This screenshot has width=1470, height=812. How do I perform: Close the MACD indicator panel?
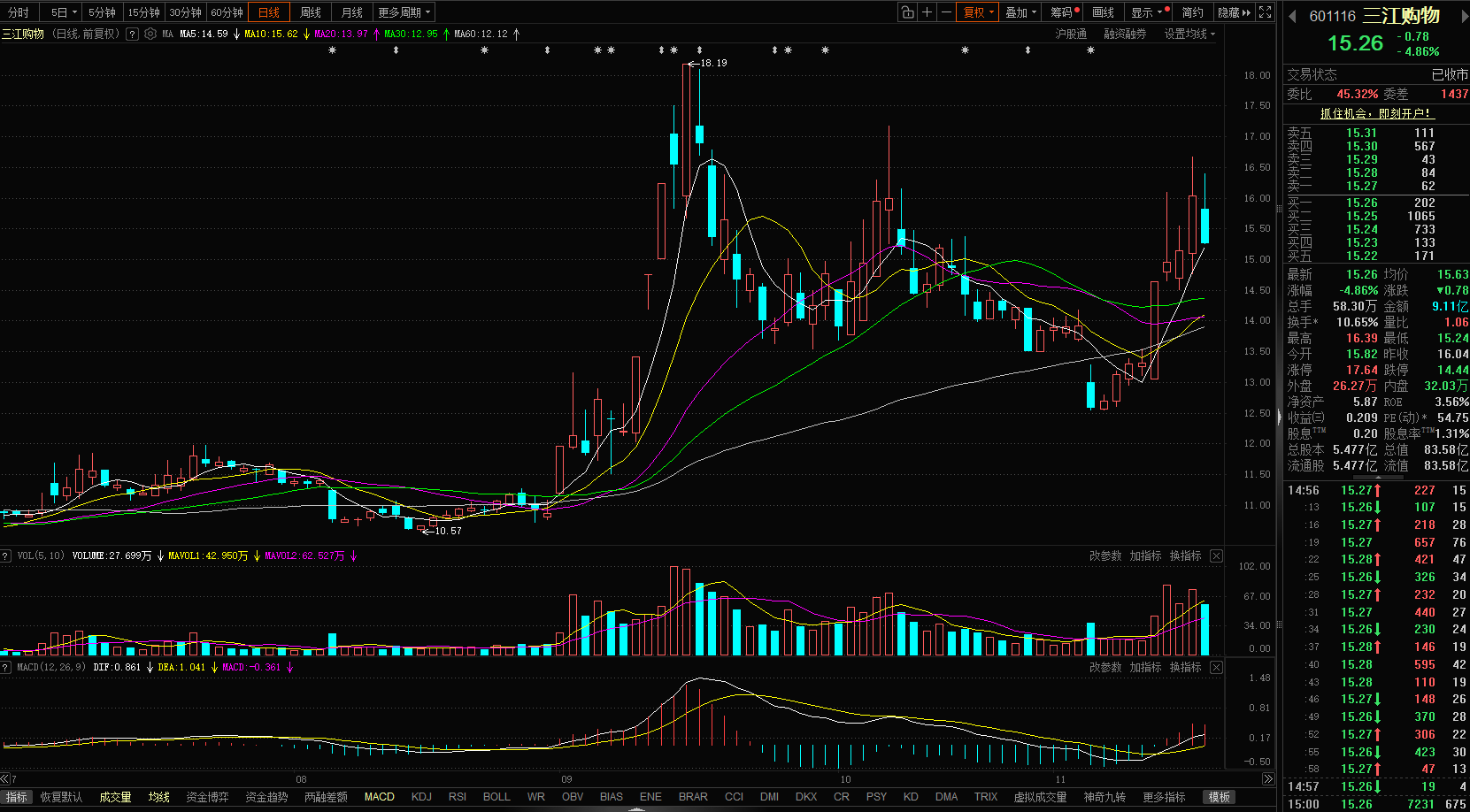coord(1216,667)
